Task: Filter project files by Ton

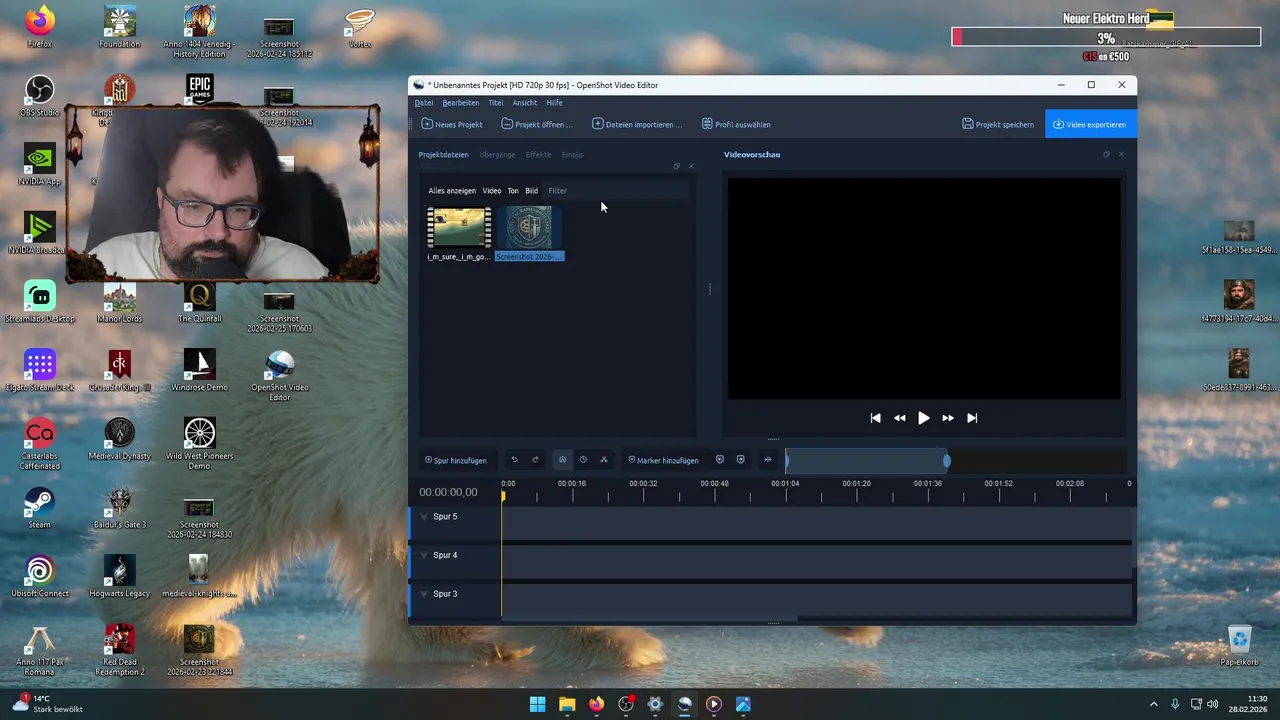Action: pyautogui.click(x=513, y=191)
